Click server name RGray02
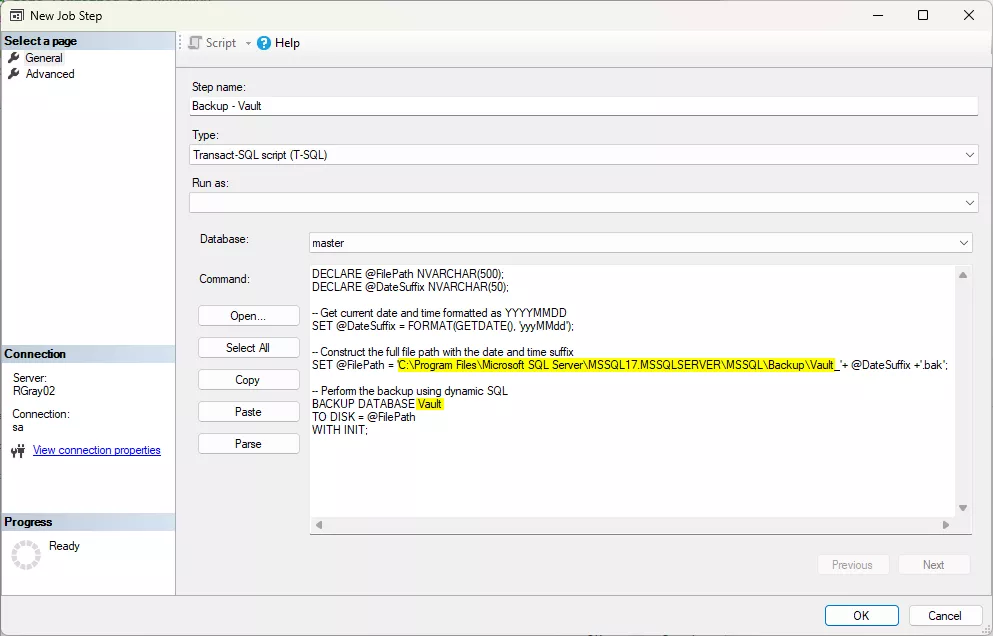 click(34, 391)
